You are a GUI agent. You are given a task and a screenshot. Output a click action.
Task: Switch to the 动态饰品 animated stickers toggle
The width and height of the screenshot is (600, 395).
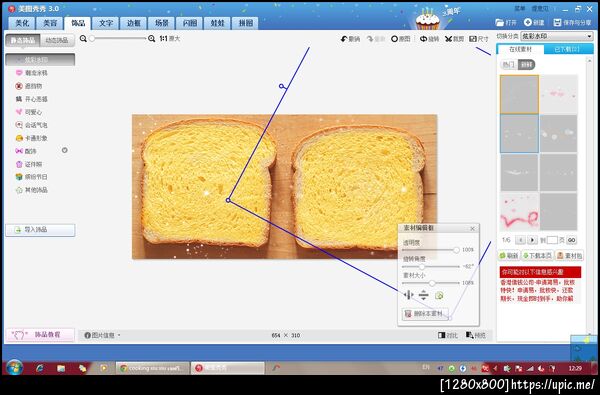point(57,40)
